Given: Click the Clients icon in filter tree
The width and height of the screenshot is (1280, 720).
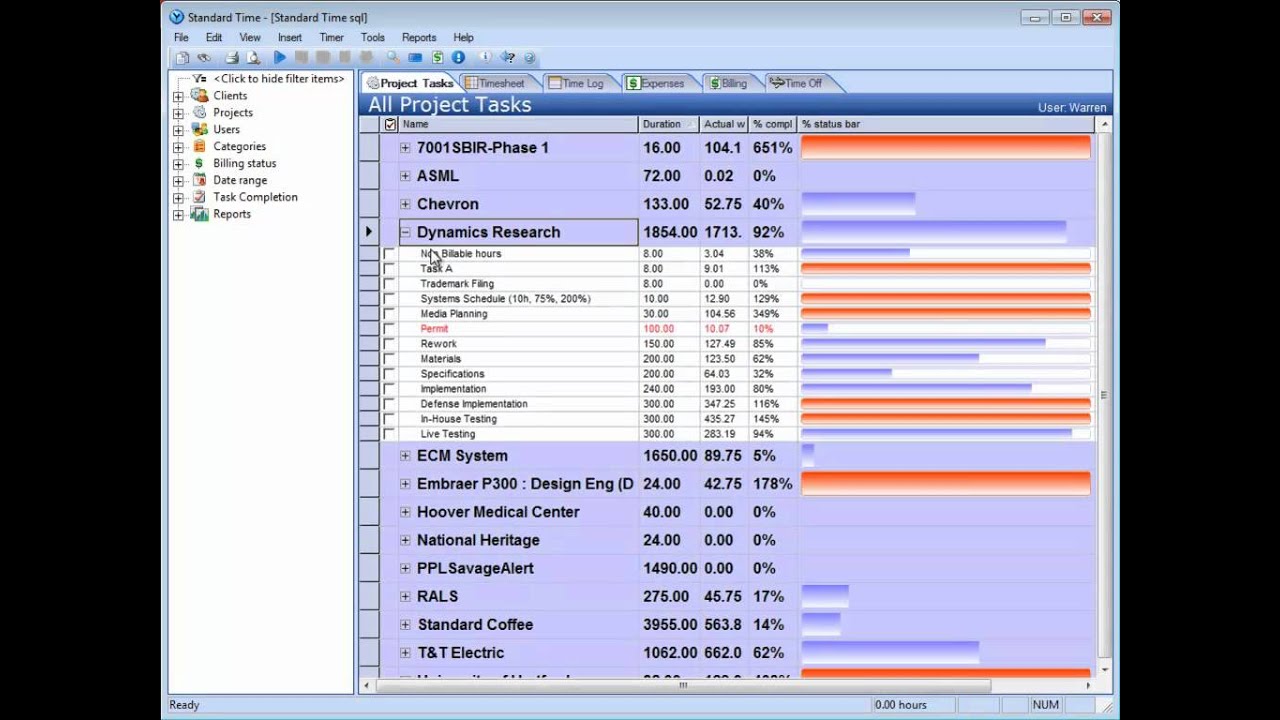Looking at the screenshot, I should tap(200, 95).
